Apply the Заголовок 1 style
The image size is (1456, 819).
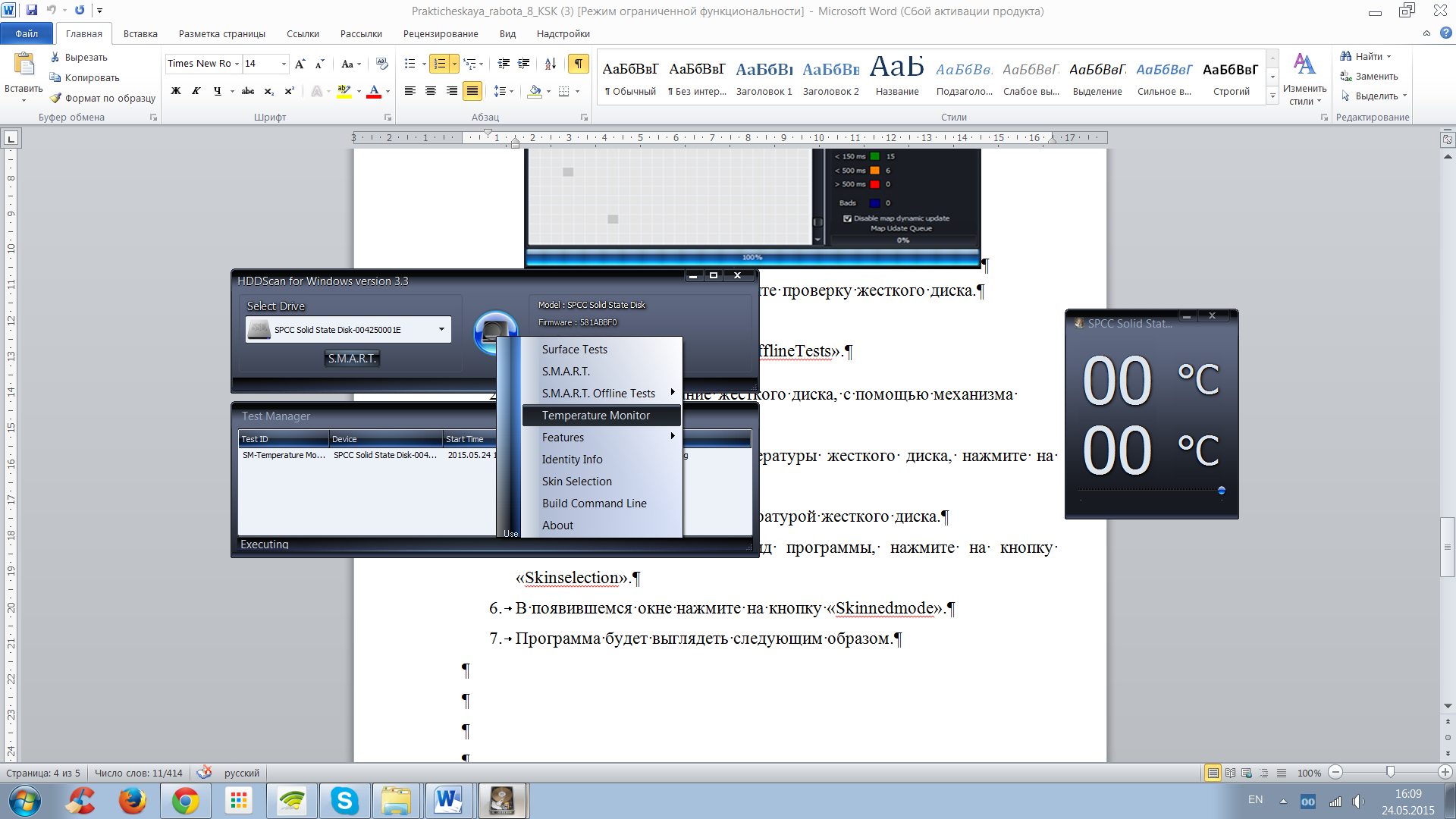coord(764,77)
